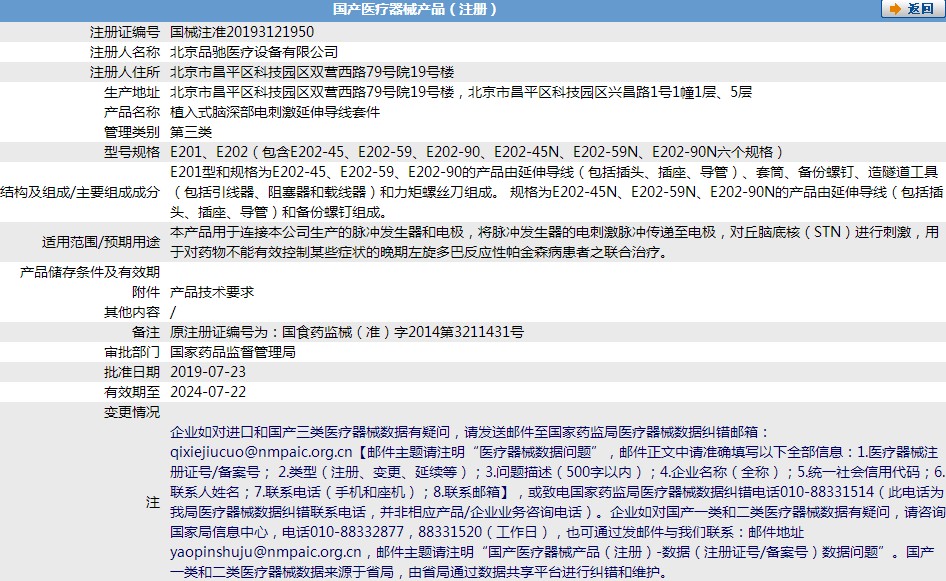Click the 注 label beside the notice
946x581 pixels.
pyautogui.click(x=153, y=502)
